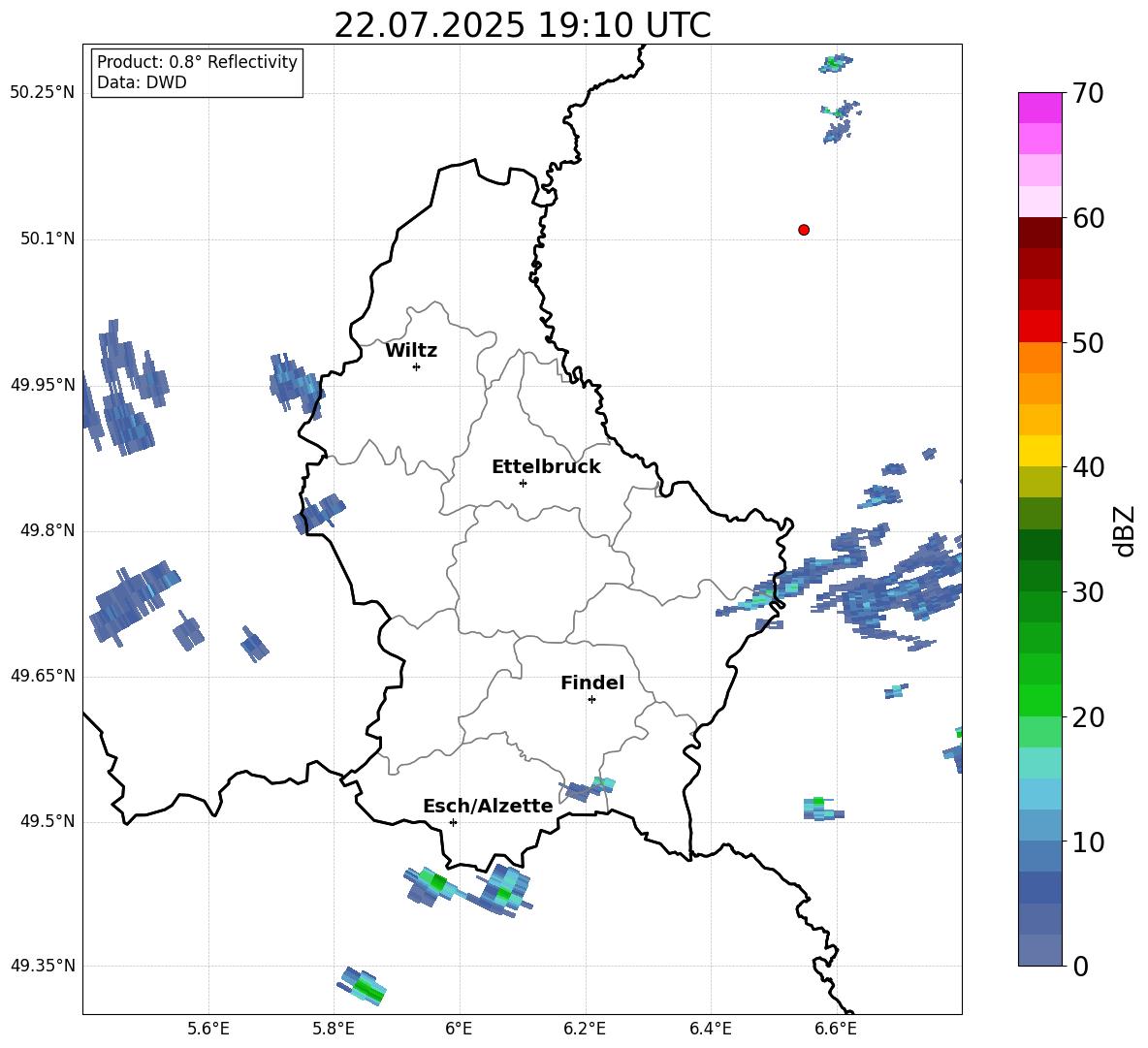Viewport: 1148px width, 1048px height.
Task: Click the 49.35°N latitude label
Action: click(x=43, y=966)
